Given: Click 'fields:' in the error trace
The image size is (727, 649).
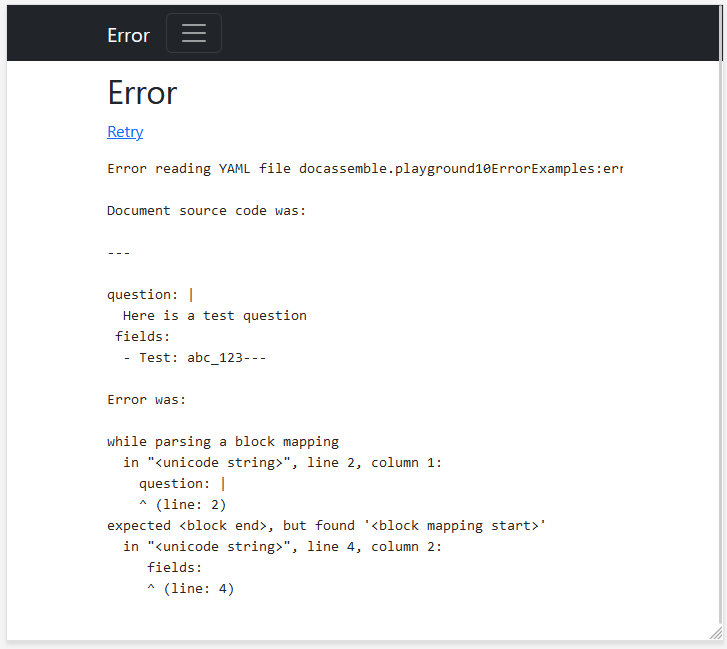Looking at the screenshot, I should 174,567.
